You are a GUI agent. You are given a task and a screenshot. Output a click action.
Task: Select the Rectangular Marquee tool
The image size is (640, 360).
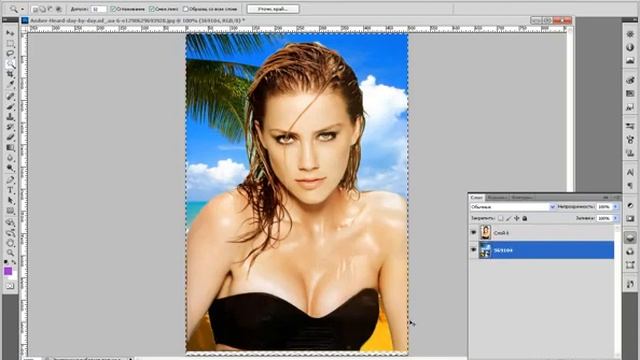(x=10, y=44)
